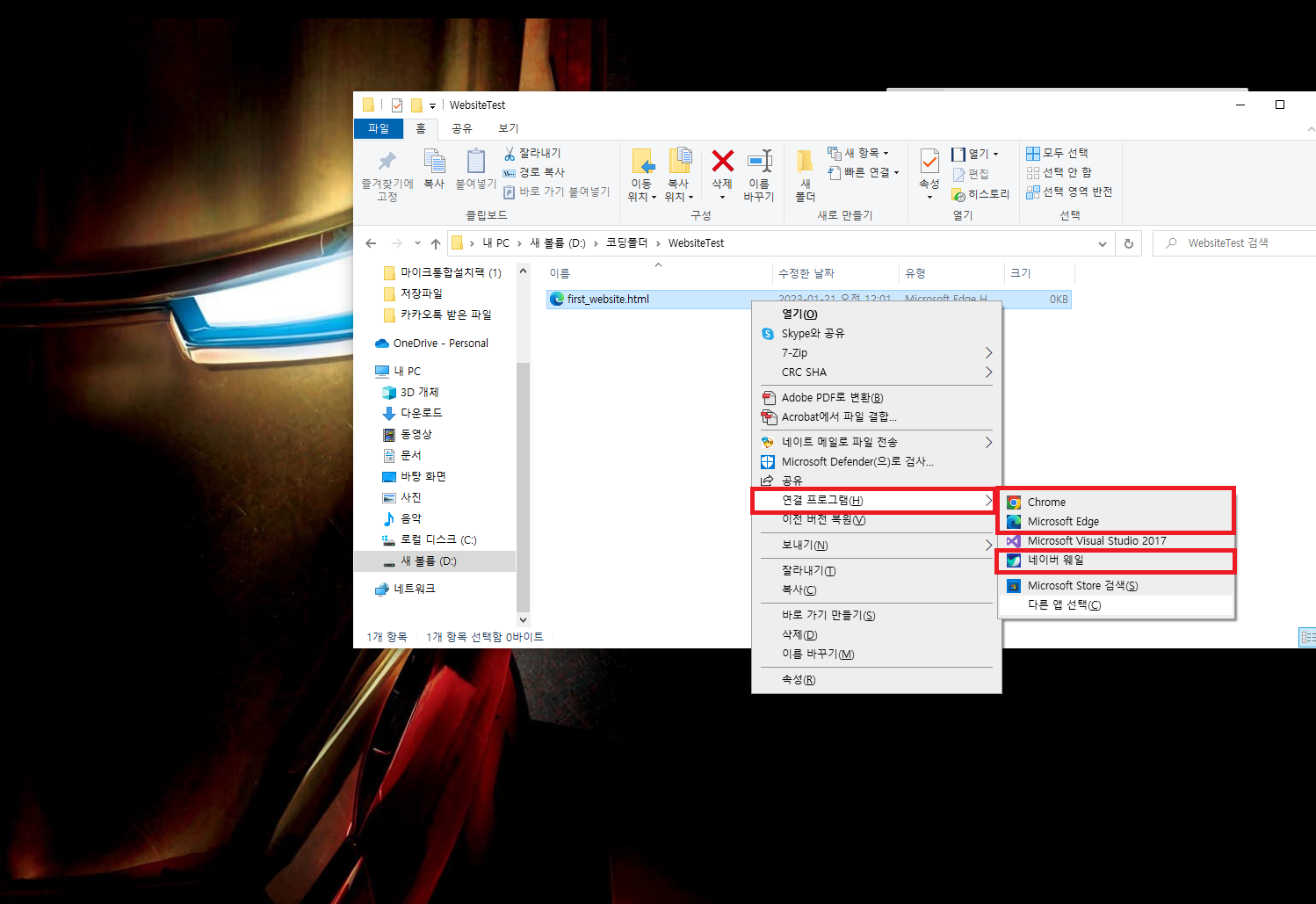Click the details view toggle icon
This screenshot has height=904, width=1316.
coord(1307,637)
